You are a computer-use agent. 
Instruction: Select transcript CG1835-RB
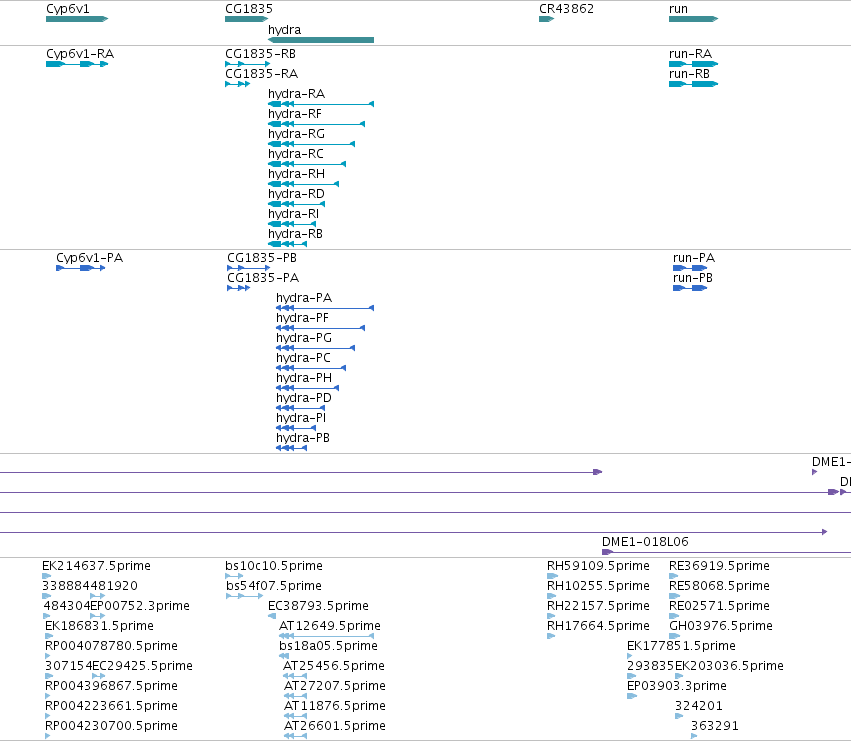261,54
